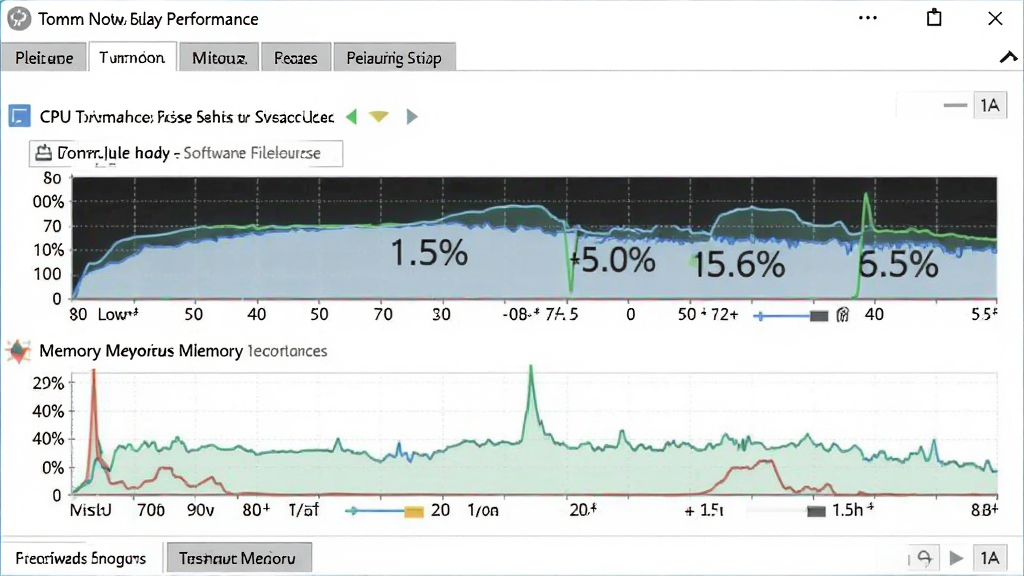Click the gray dash icon beside the upper 1A
This screenshot has height=576, width=1024.
pos(955,105)
